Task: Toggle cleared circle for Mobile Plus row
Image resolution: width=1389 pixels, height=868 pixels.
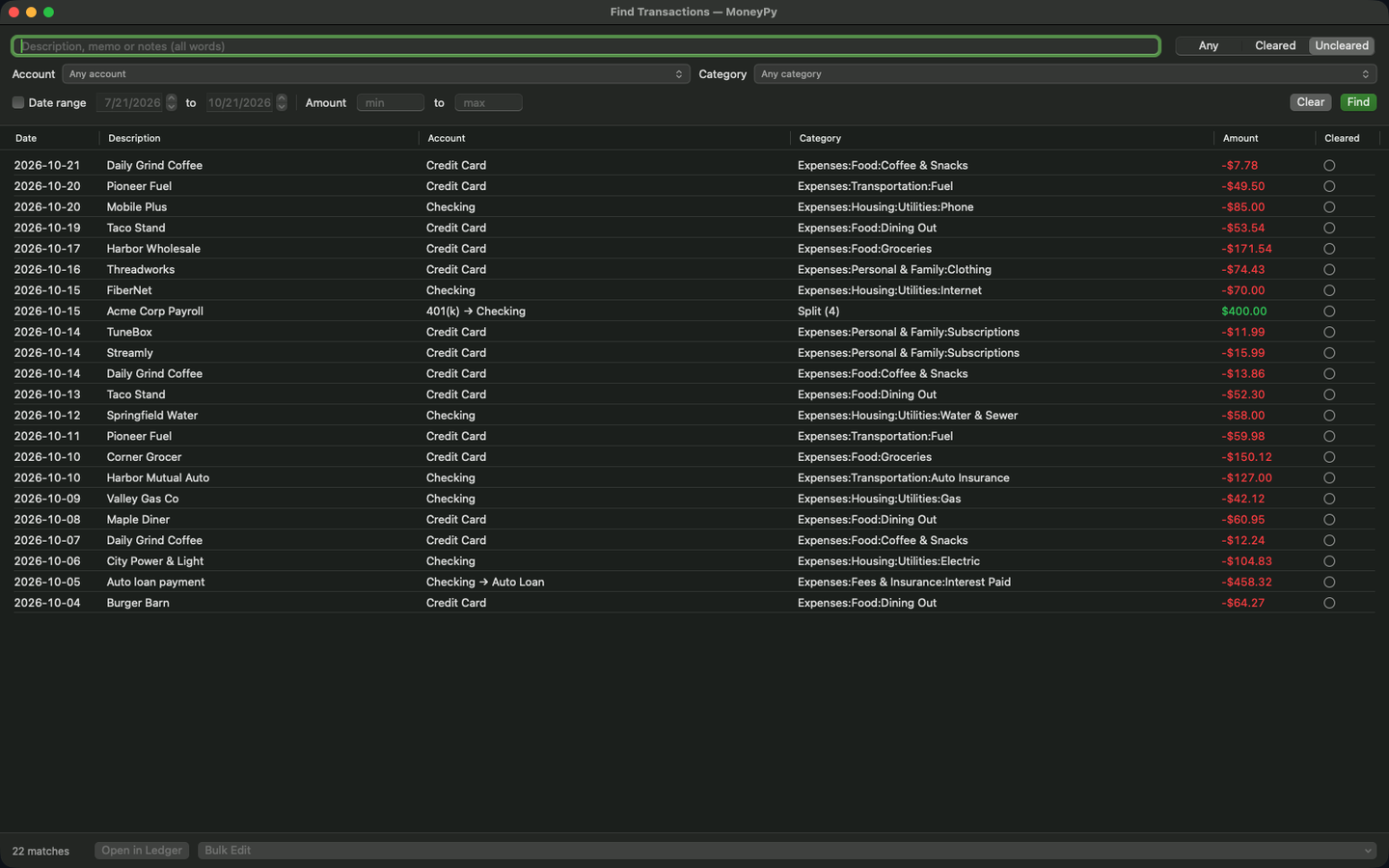Action: (x=1329, y=207)
